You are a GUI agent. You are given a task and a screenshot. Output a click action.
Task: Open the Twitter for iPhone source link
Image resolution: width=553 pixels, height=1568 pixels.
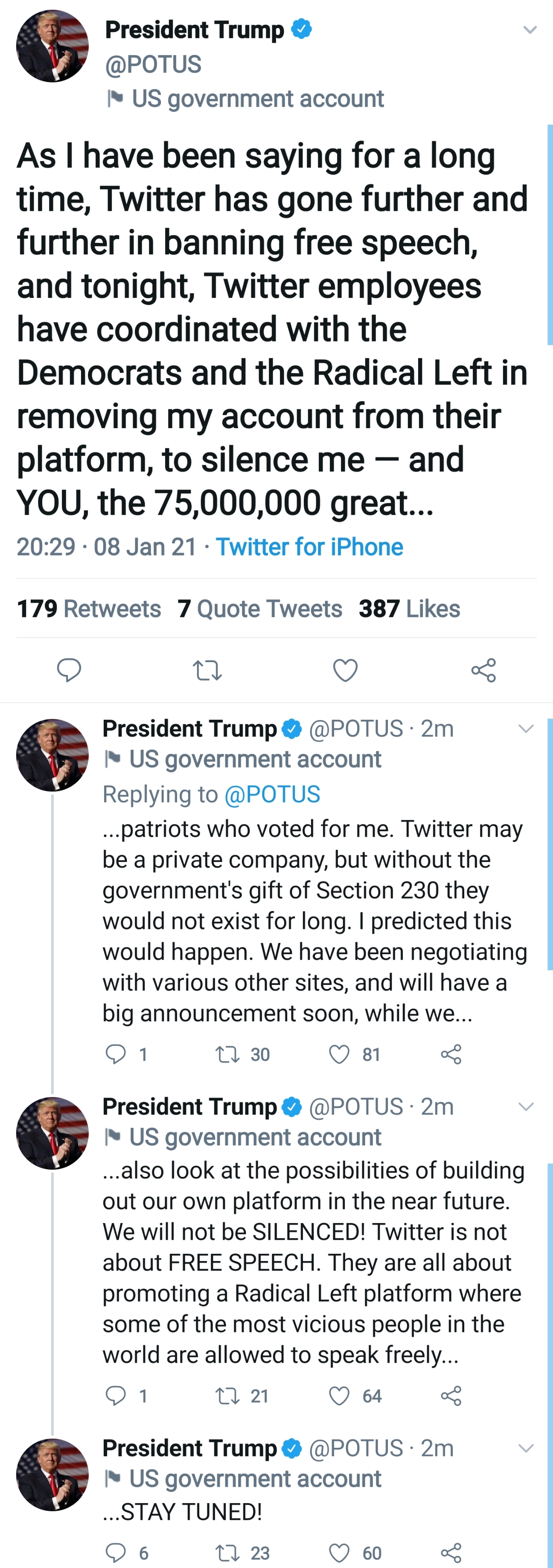click(309, 547)
